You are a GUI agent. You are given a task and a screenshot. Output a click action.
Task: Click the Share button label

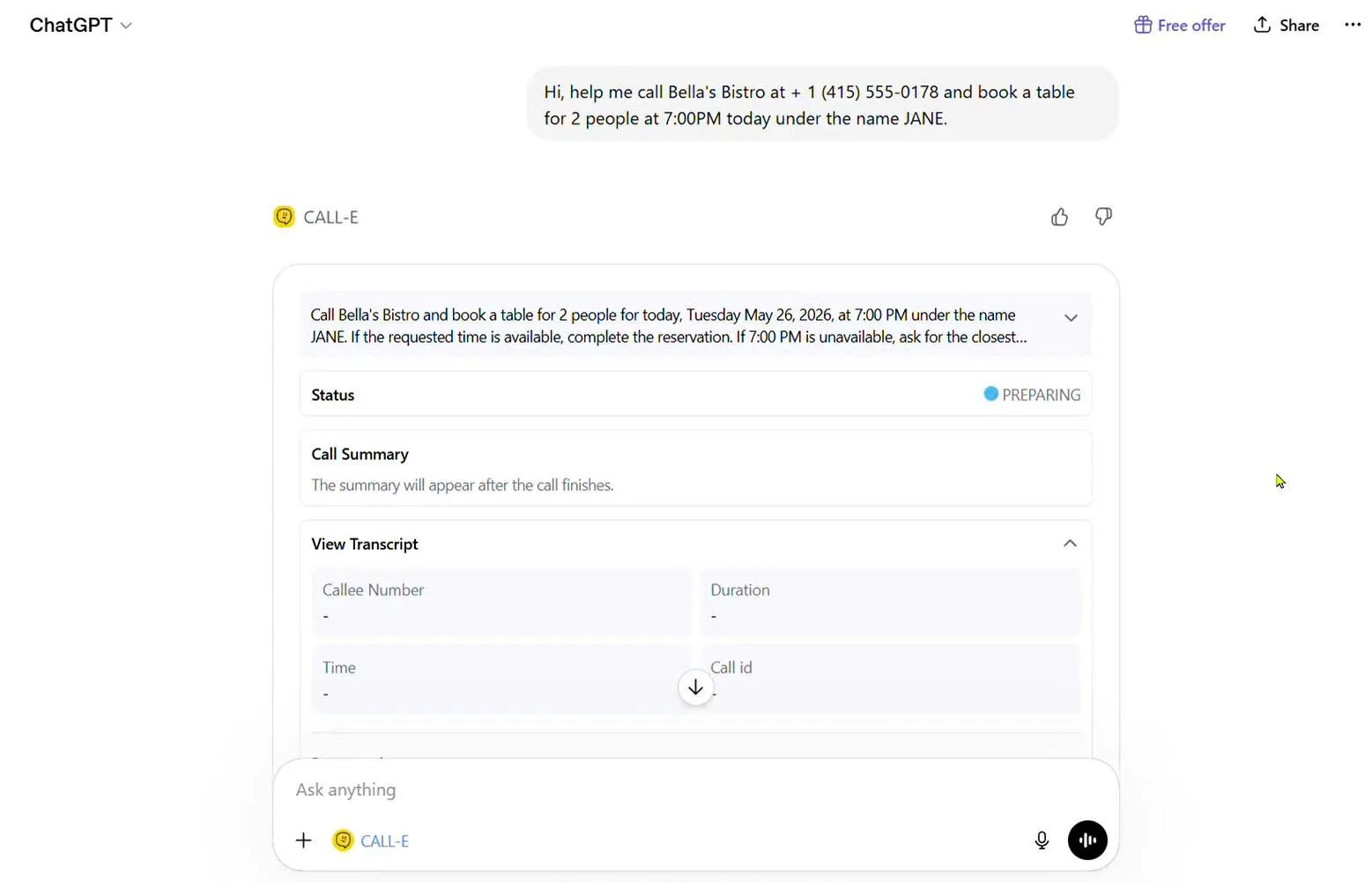coord(1299,26)
